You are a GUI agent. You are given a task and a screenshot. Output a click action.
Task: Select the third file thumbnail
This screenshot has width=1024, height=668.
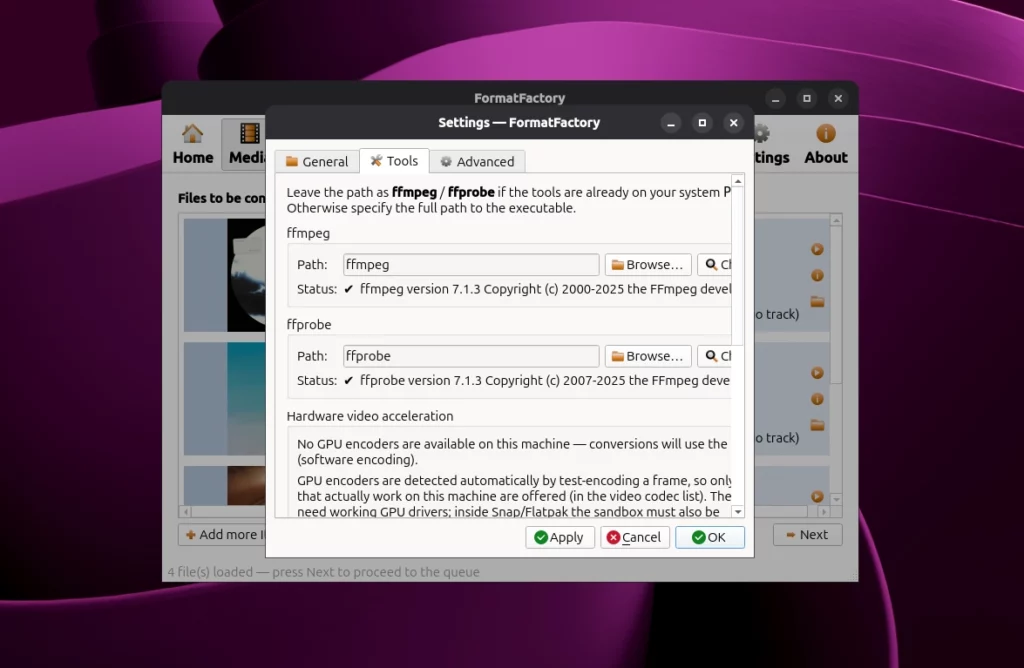click(246, 485)
